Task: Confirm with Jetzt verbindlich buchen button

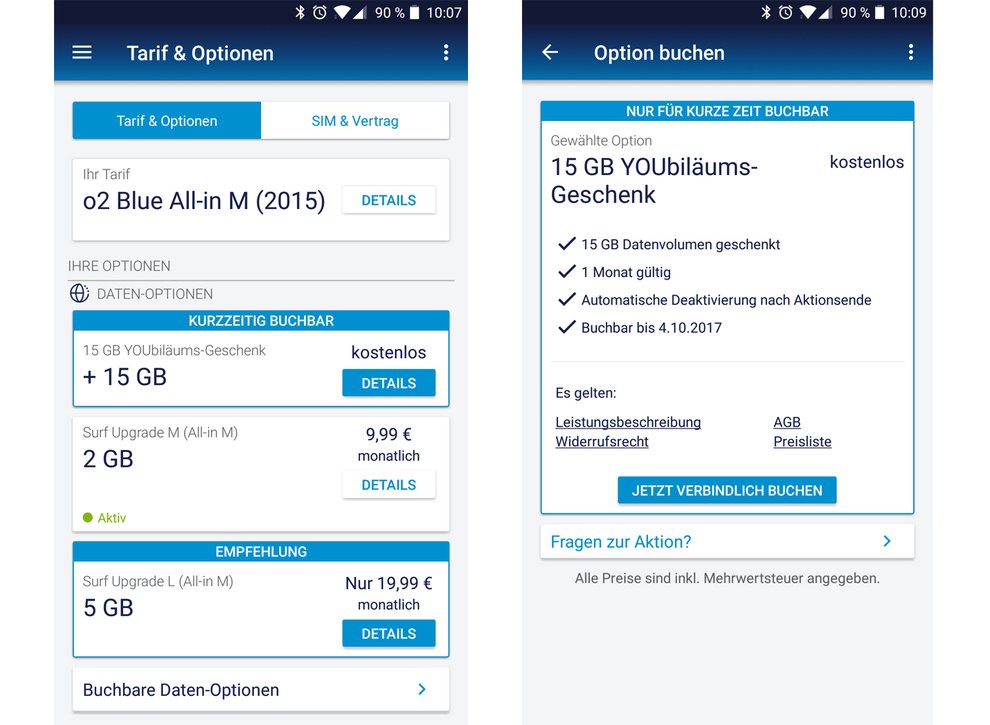Action: pyautogui.click(x=727, y=491)
